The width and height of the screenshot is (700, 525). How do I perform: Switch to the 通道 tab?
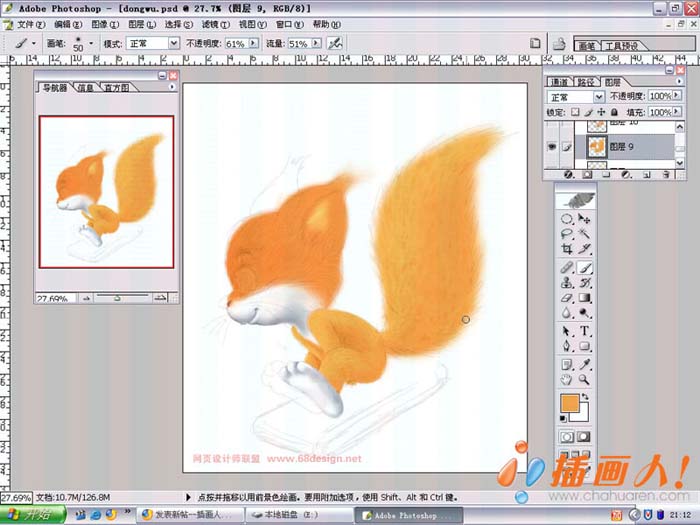(x=559, y=82)
